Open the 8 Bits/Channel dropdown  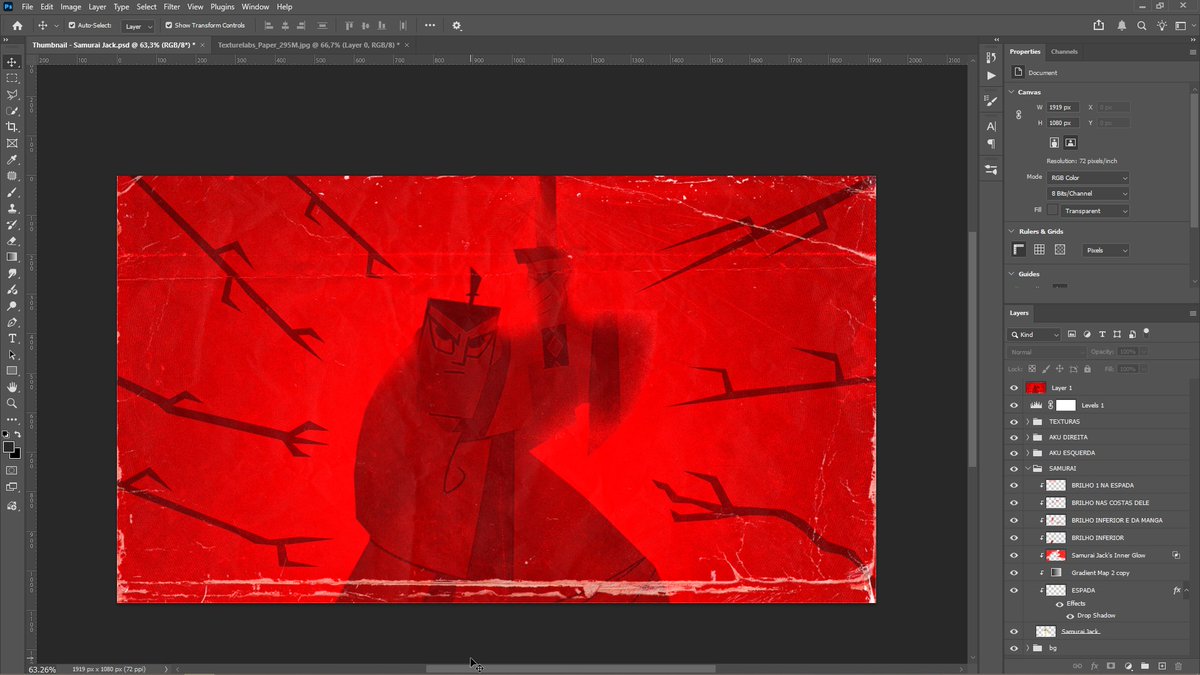[x=1088, y=193]
